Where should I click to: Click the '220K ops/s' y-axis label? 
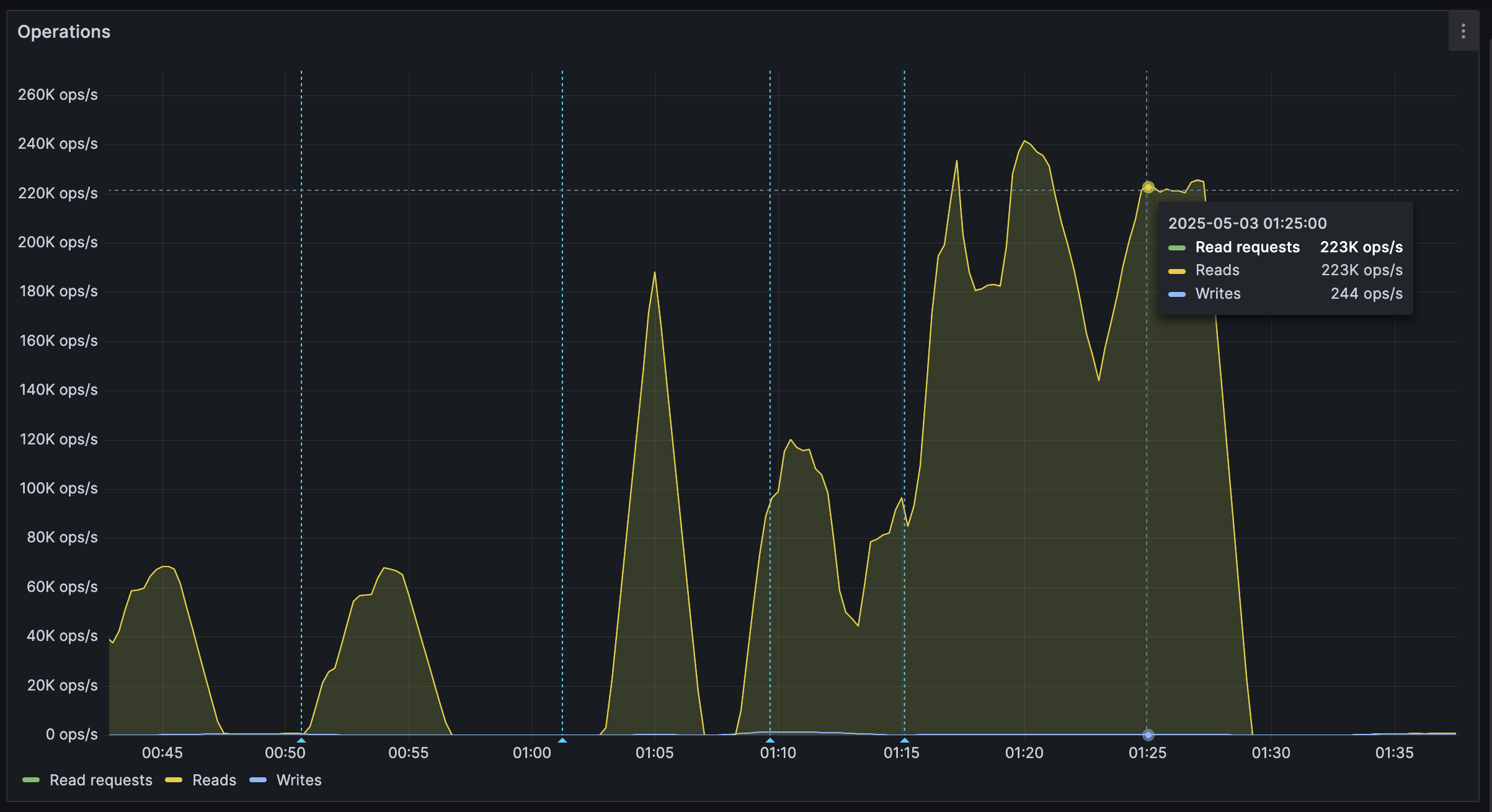tap(58, 193)
